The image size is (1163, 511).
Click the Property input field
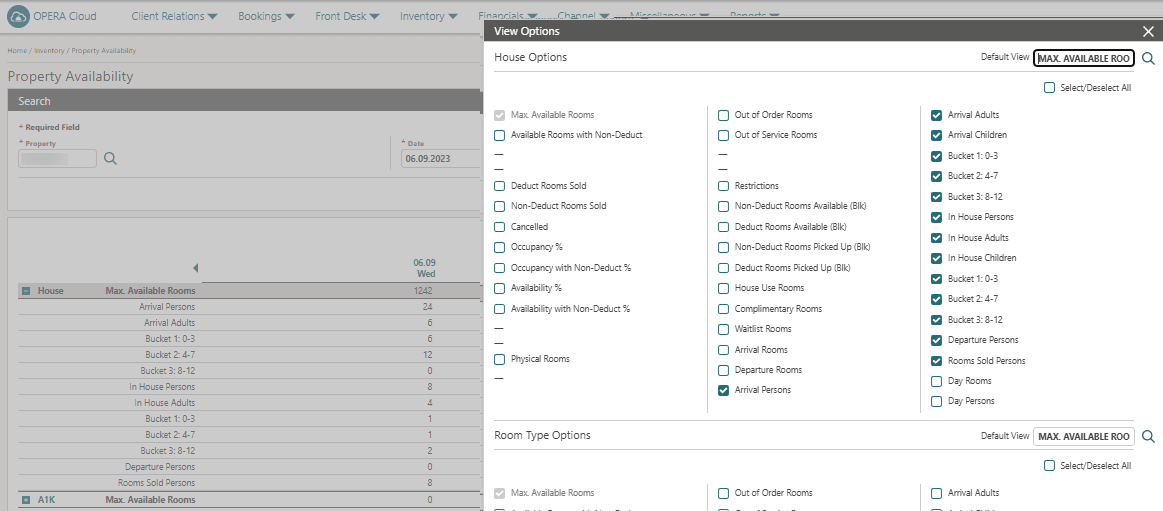(57, 158)
